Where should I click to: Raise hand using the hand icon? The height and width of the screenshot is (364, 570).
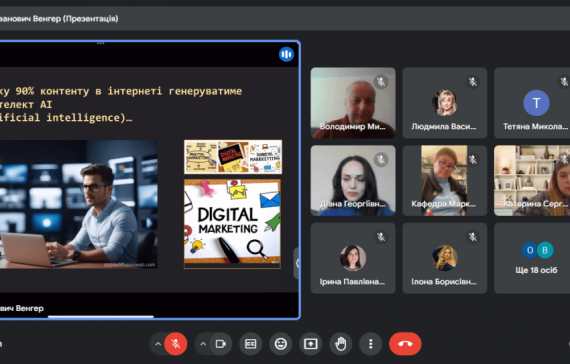click(x=341, y=344)
